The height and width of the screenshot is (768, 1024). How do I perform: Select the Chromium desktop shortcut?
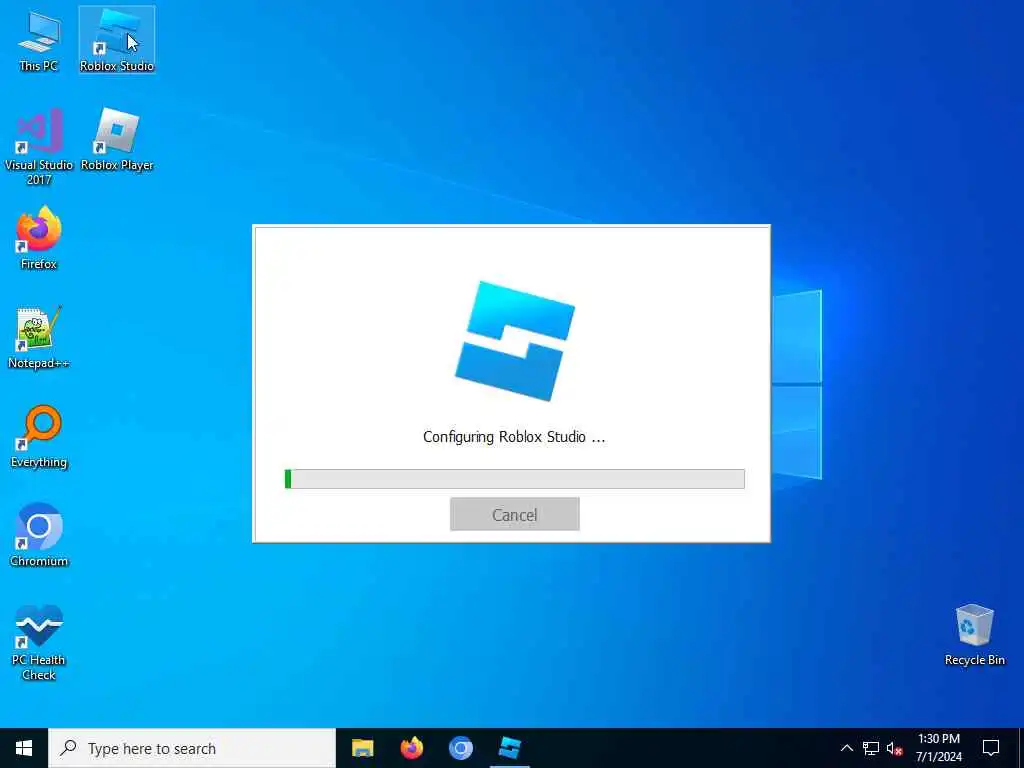(39, 536)
